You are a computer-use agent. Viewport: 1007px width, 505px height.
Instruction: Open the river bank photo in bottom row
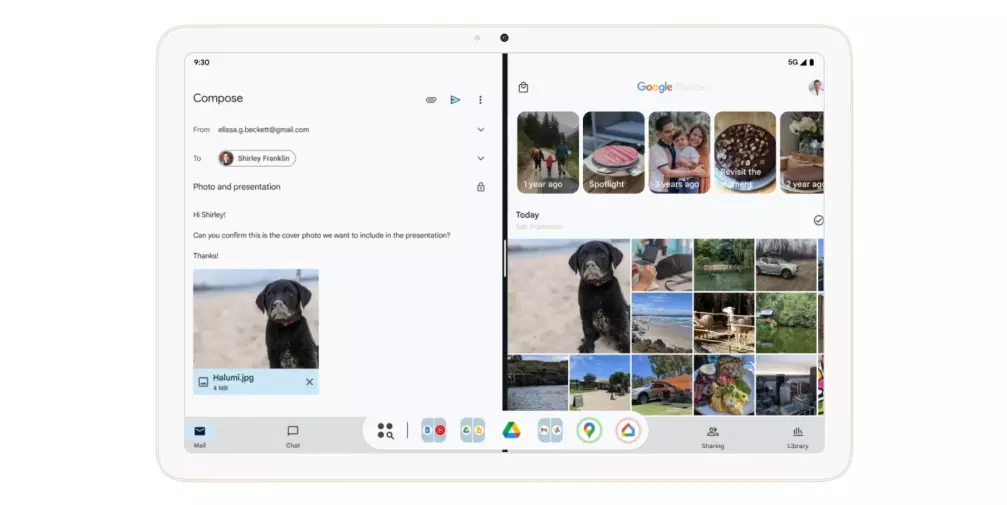(x=538, y=383)
